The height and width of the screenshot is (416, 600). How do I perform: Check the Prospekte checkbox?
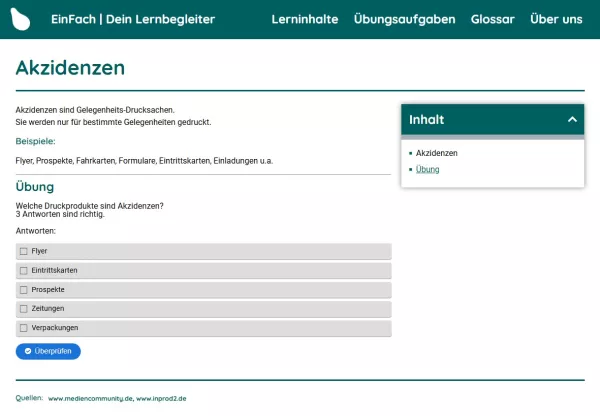(x=24, y=290)
